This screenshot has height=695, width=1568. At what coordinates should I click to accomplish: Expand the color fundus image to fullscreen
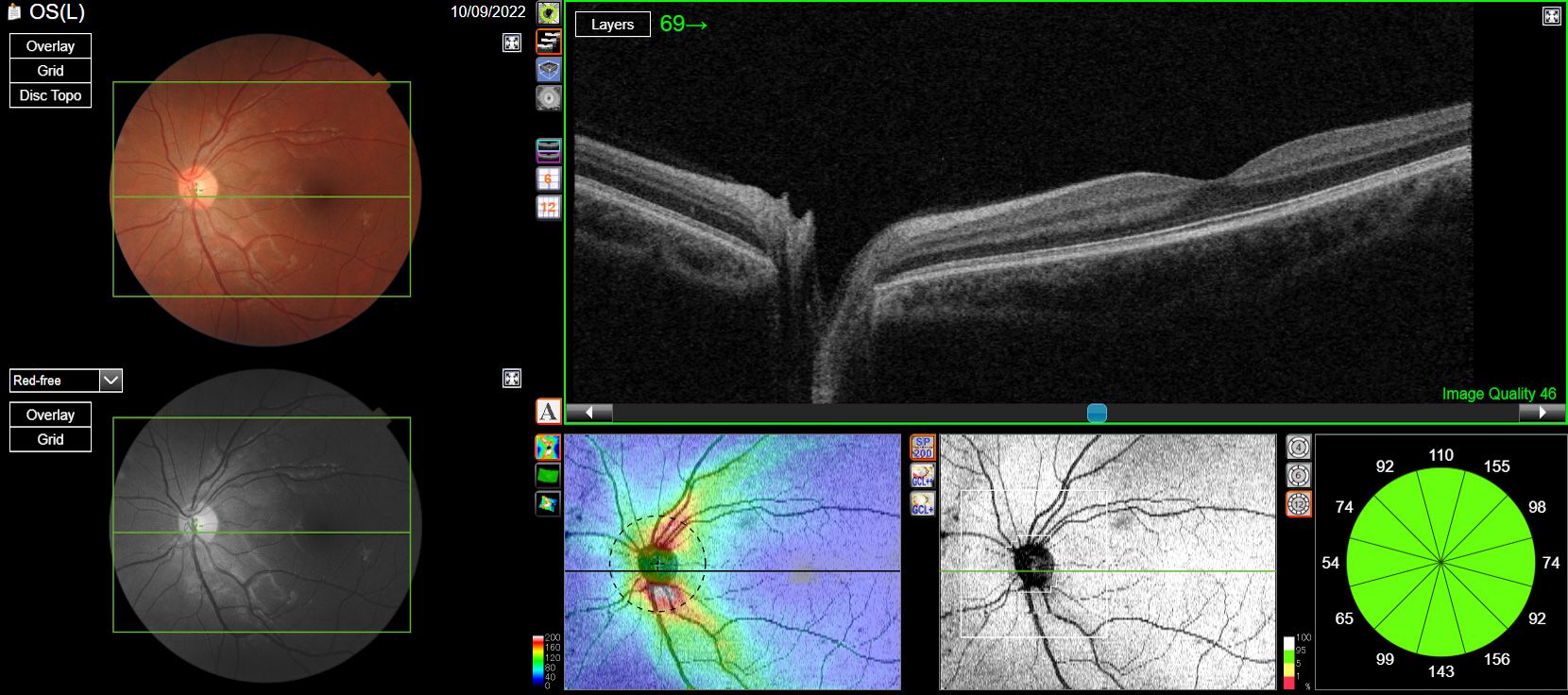512,42
